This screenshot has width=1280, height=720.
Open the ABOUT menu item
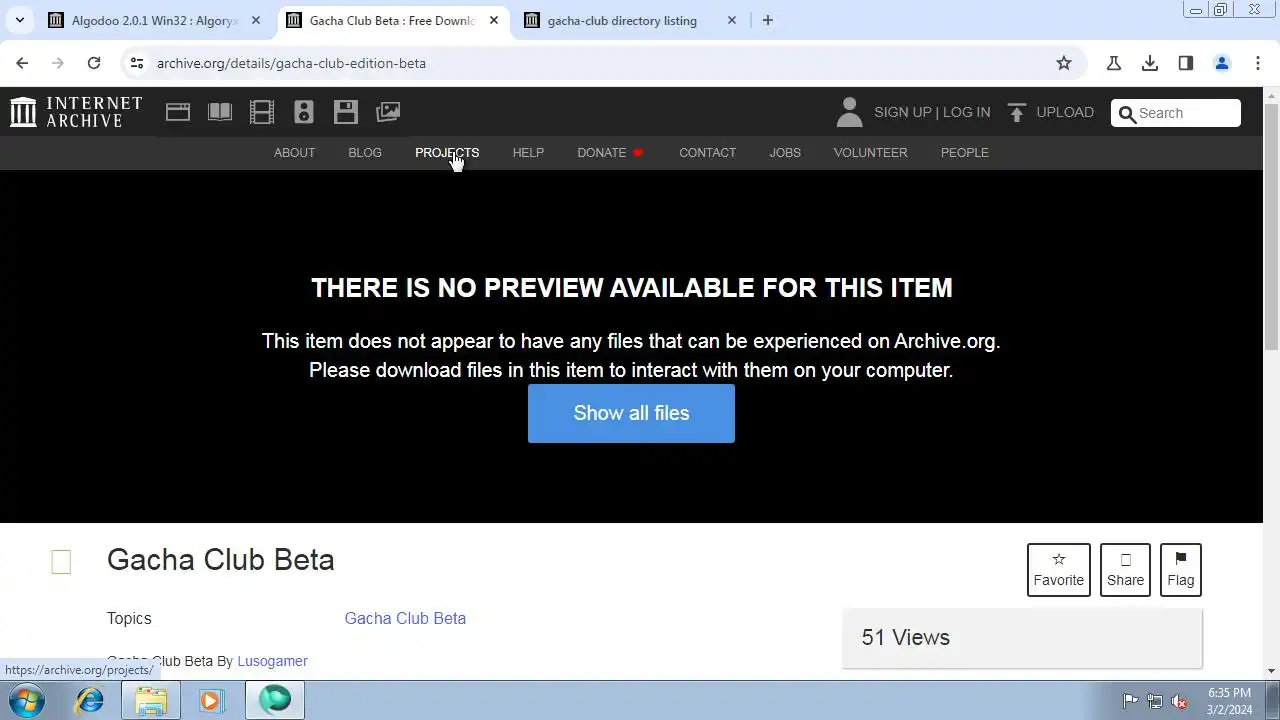[294, 153]
